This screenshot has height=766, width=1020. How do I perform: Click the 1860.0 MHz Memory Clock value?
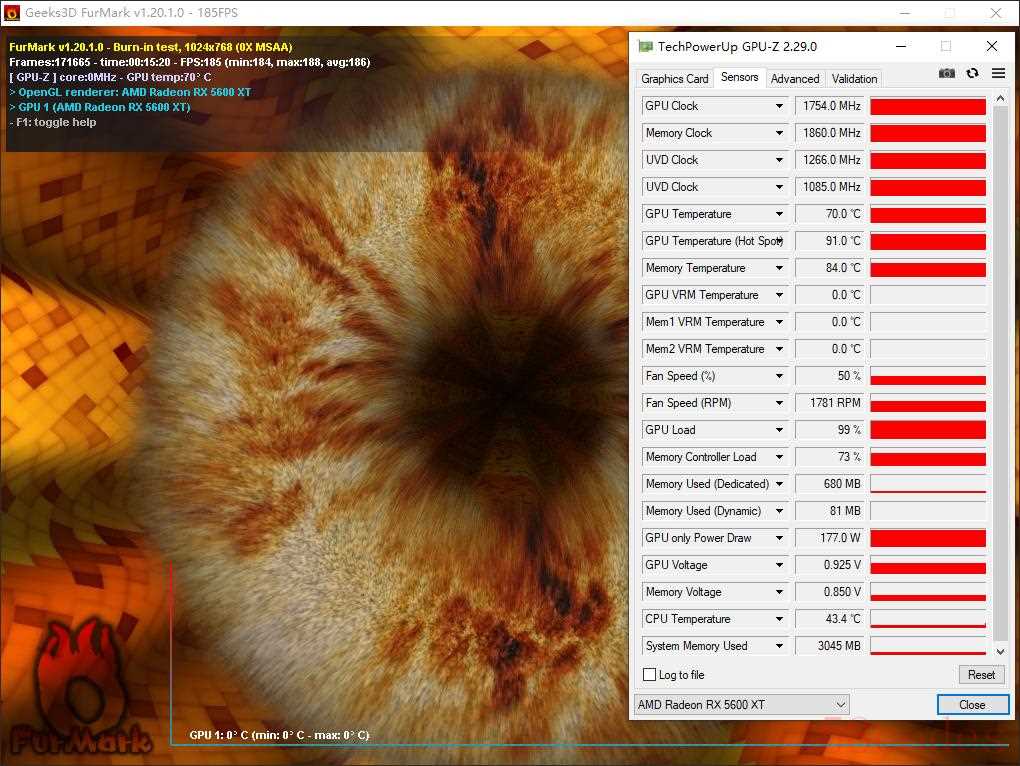point(830,133)
